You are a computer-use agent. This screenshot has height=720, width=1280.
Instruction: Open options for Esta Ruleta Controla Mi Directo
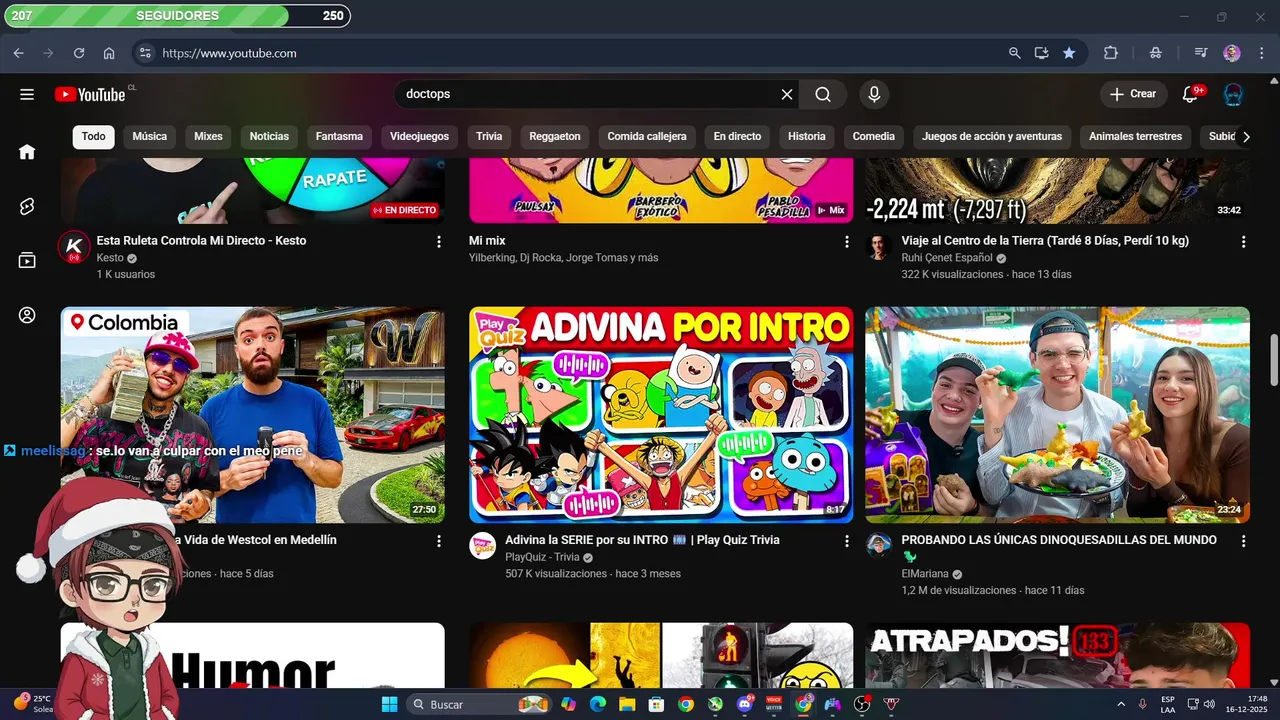click(x=438, y=242)
